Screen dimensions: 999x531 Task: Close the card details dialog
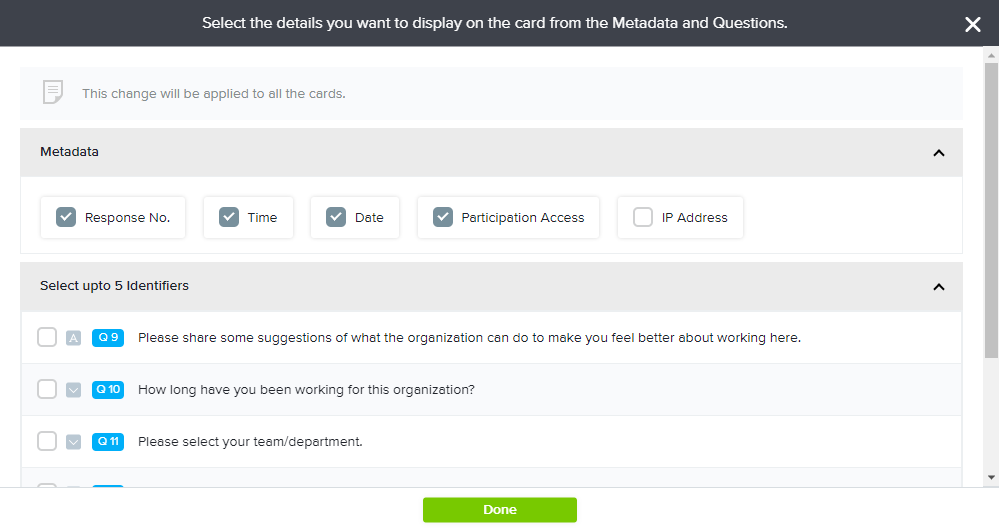tap(972, 24)
